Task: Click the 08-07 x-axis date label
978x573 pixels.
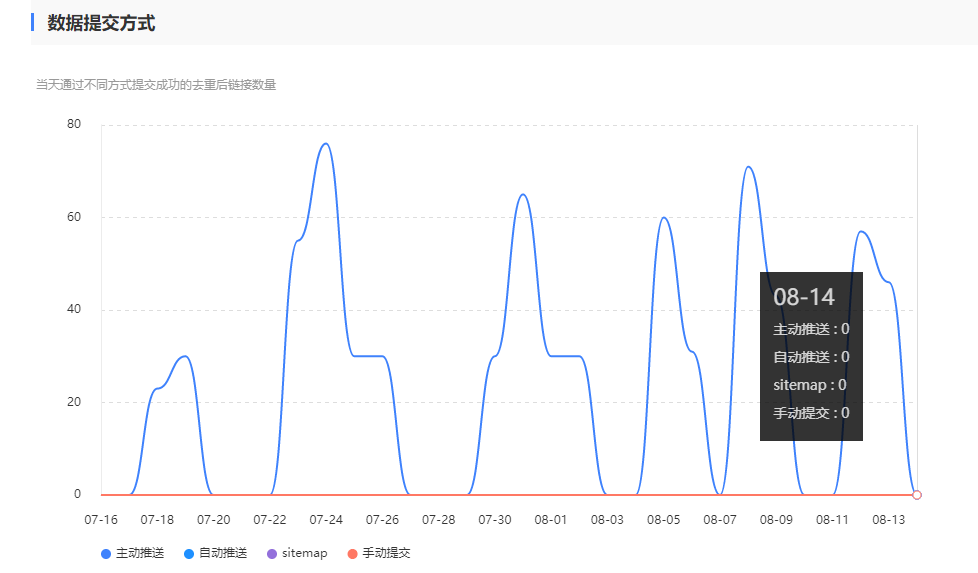Action: point(720,519)
